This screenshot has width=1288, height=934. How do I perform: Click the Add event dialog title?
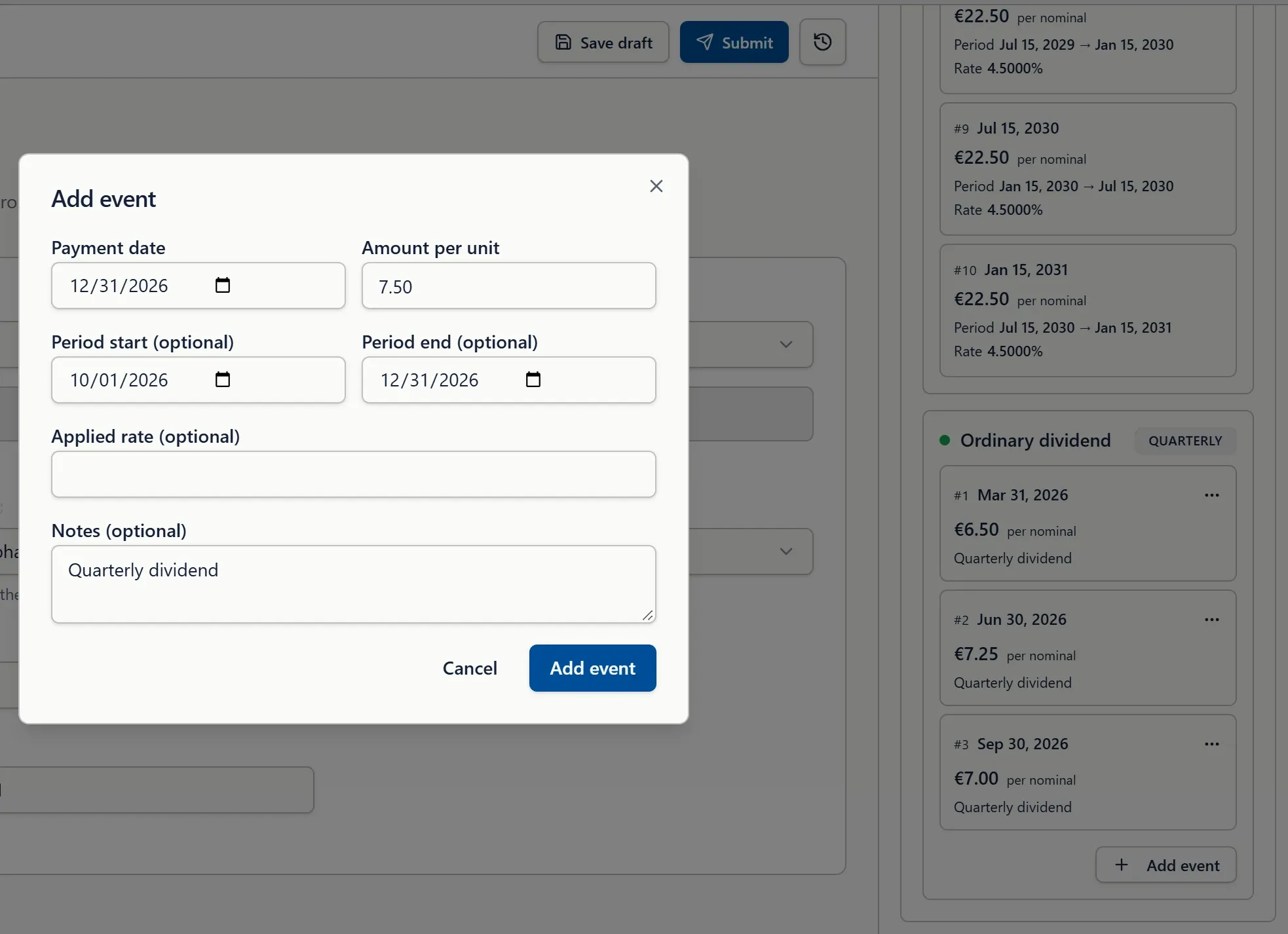104,198
